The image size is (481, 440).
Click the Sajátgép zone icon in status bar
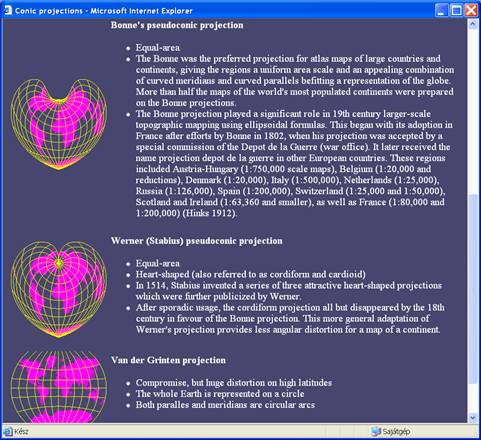376,431
